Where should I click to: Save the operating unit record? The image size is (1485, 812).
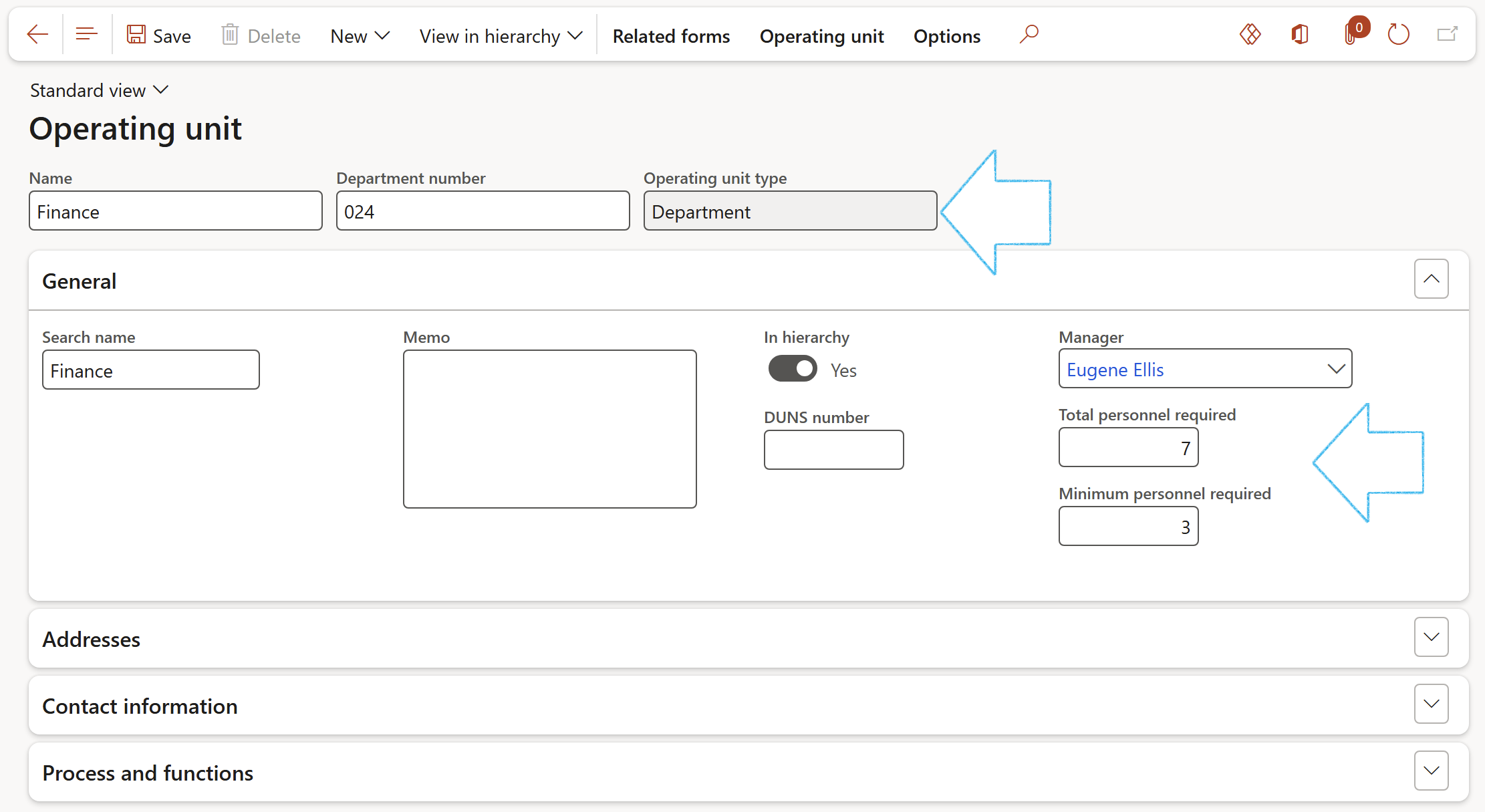[159, 35]
